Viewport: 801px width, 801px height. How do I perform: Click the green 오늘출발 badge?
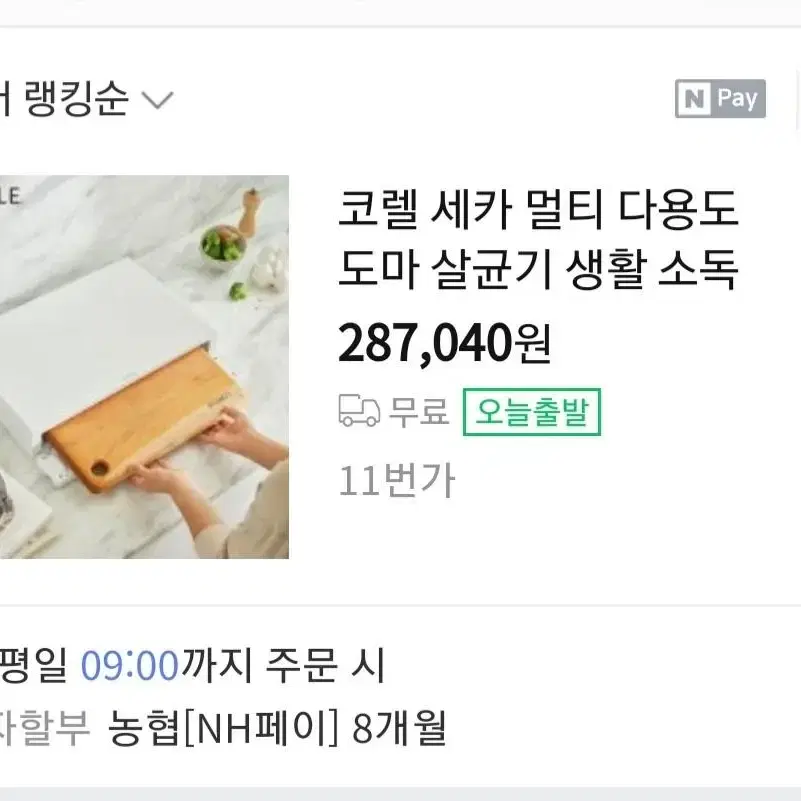coord(532,412)
